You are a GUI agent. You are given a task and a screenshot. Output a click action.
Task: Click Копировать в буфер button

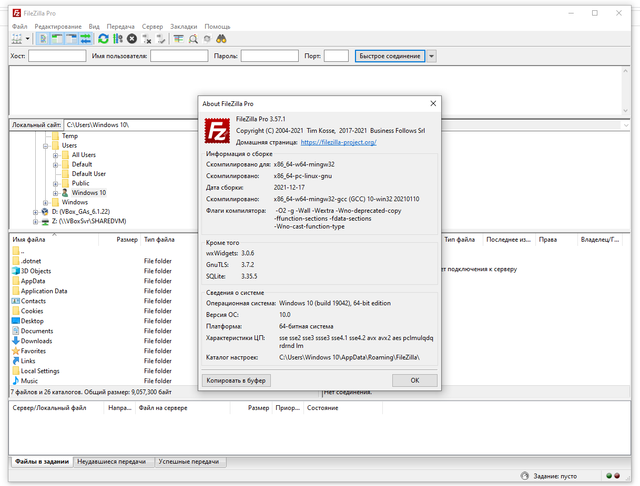click(x=236, y=380)
